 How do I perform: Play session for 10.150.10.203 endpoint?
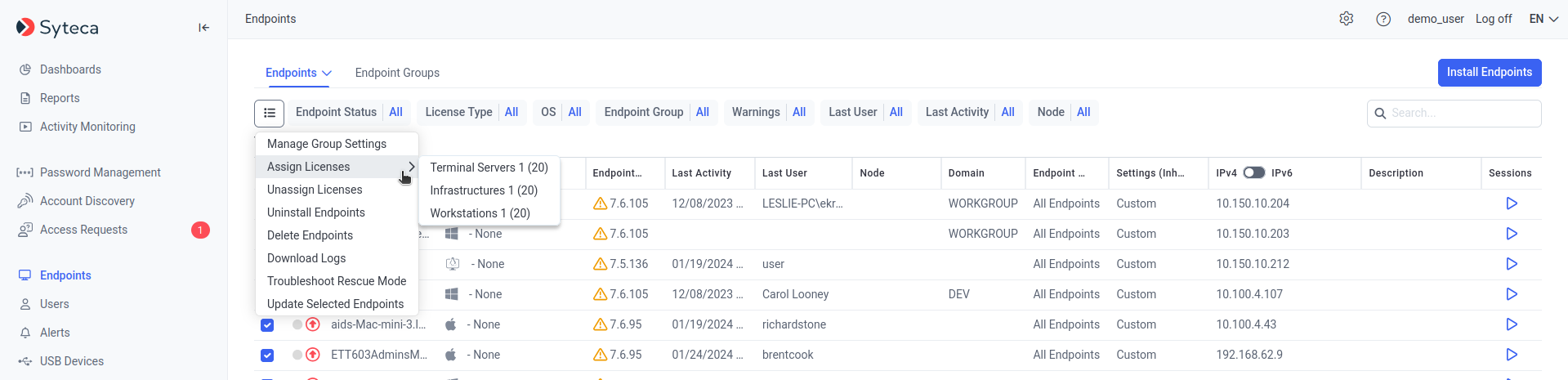(x=1512, y=234)
